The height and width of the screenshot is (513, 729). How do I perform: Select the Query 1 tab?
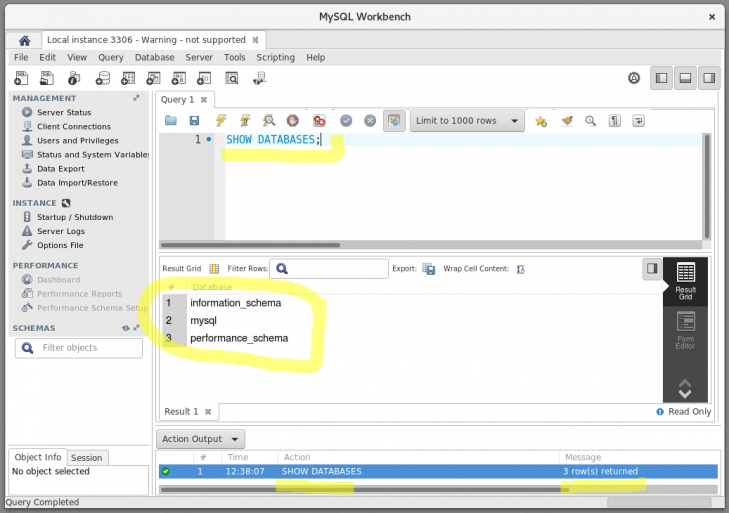coord(177,100)
